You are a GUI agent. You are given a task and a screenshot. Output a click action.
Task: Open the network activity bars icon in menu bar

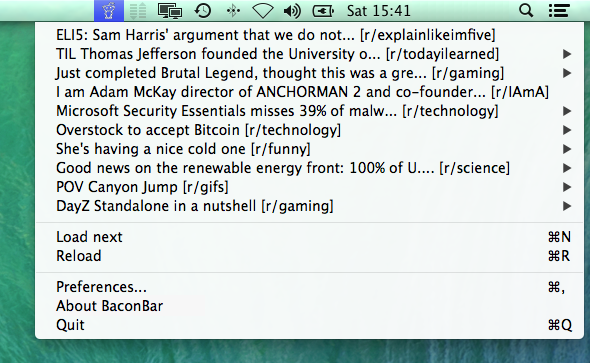(x=138, y=11)
